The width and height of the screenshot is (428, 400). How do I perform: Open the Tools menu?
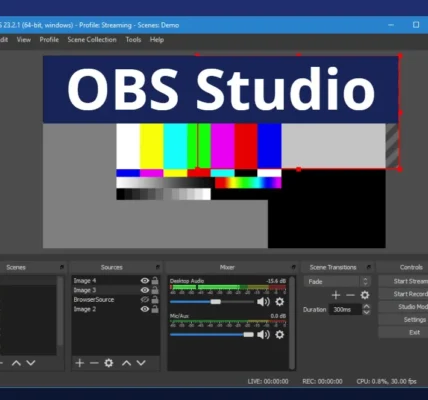tap(133, 40)
